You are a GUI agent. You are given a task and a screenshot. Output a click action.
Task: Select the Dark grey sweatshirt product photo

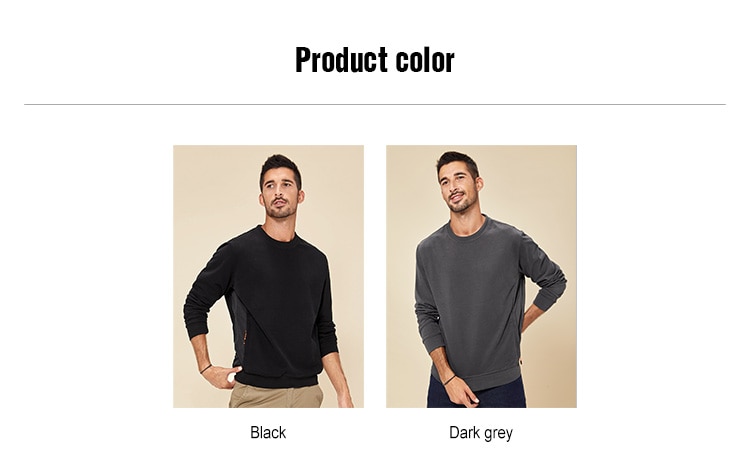tap(481, 276)
